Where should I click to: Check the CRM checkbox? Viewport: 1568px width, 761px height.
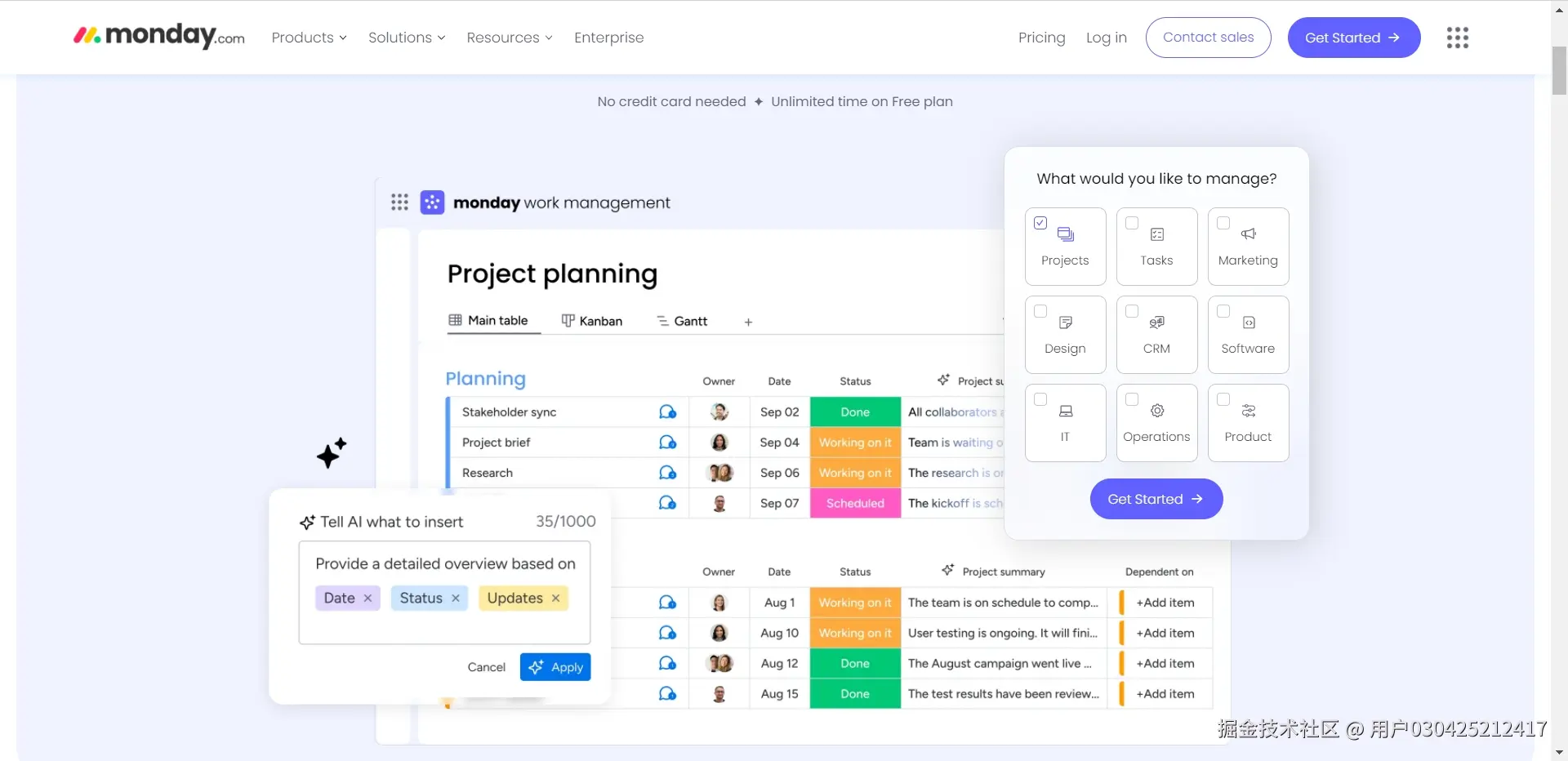coord(1132,311)
